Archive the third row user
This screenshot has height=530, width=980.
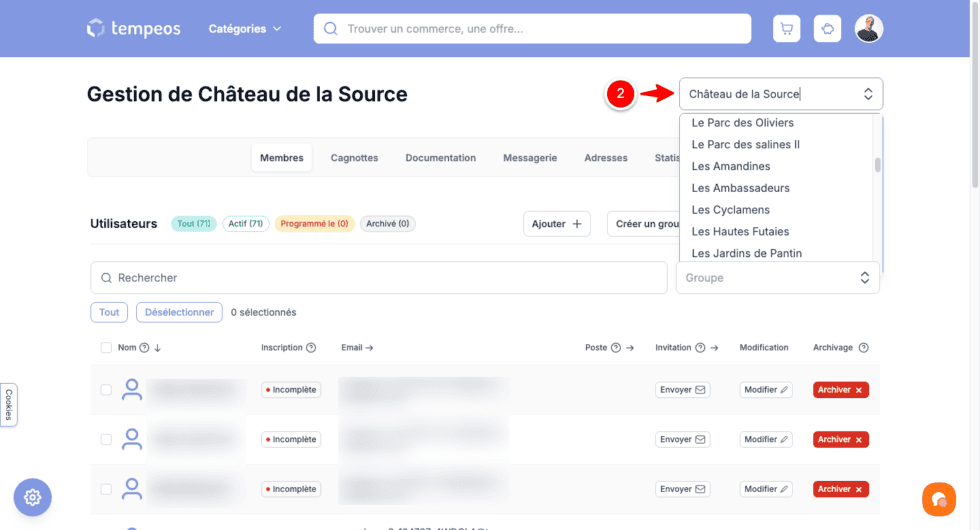tap(841, 489)
